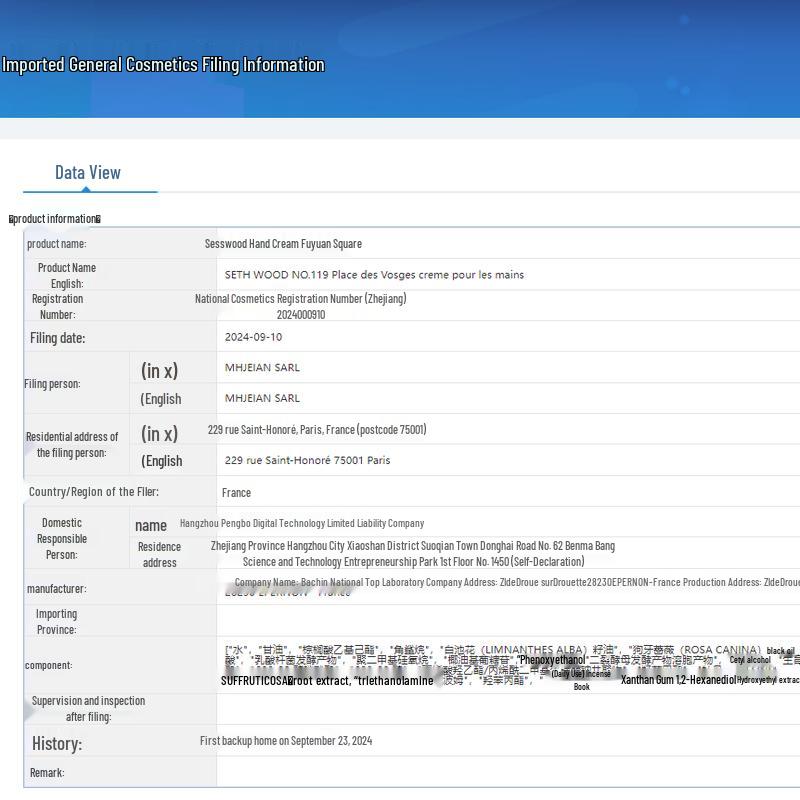Click the filing date 2024-09-10 value

tap(254, 337)
